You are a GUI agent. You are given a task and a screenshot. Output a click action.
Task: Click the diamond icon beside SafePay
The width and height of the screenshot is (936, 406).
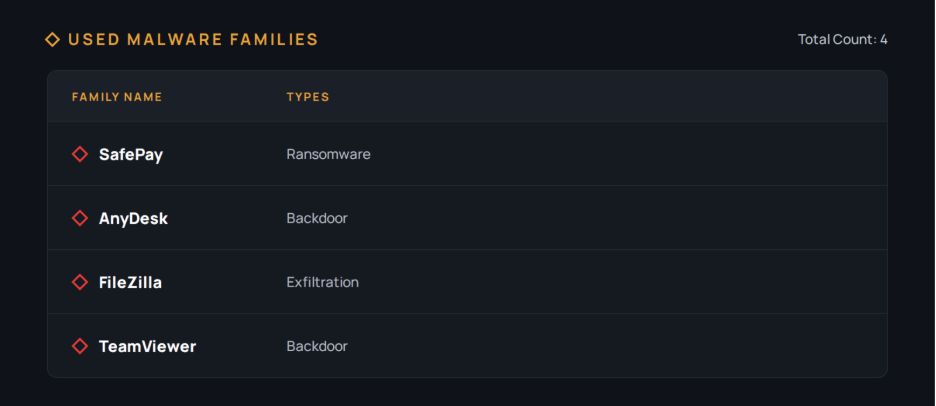click(x=79, y=154)
